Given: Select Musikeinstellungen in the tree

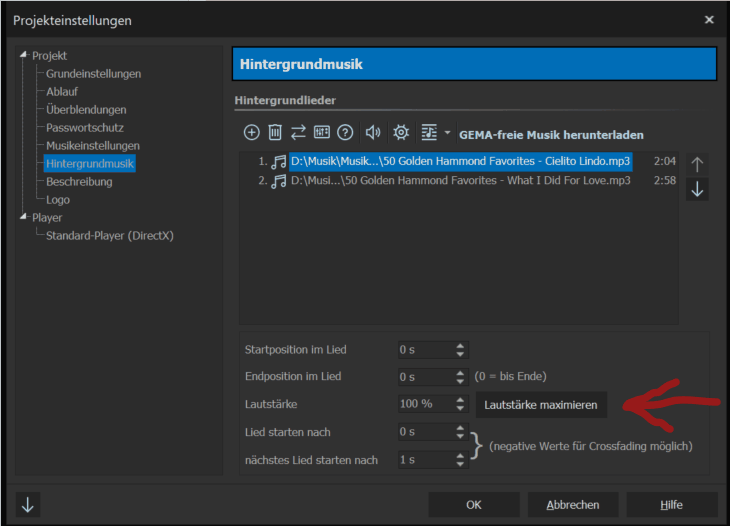Looking at the screenshot, I should (x=93, y=146).
